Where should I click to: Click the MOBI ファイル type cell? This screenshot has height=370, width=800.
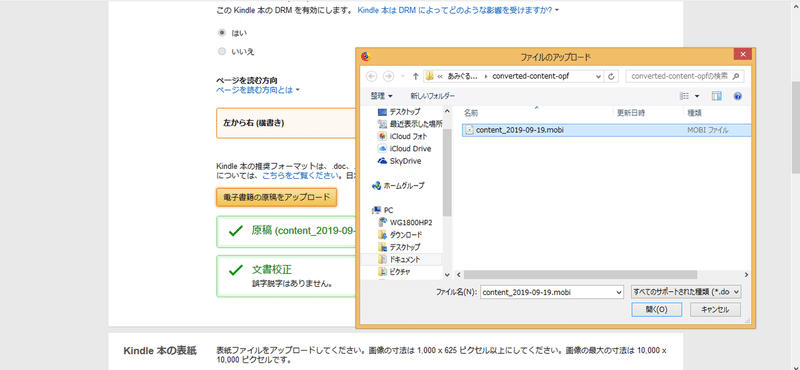click(x=708, y=130)
